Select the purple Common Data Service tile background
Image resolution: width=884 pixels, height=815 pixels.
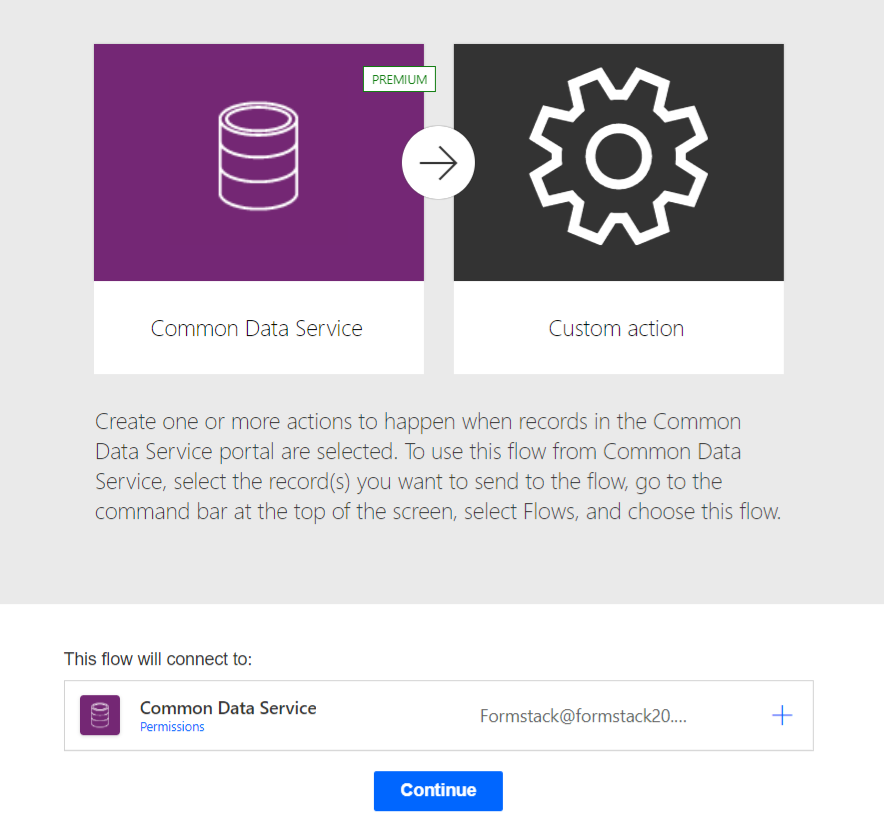(x=150, y=230)
